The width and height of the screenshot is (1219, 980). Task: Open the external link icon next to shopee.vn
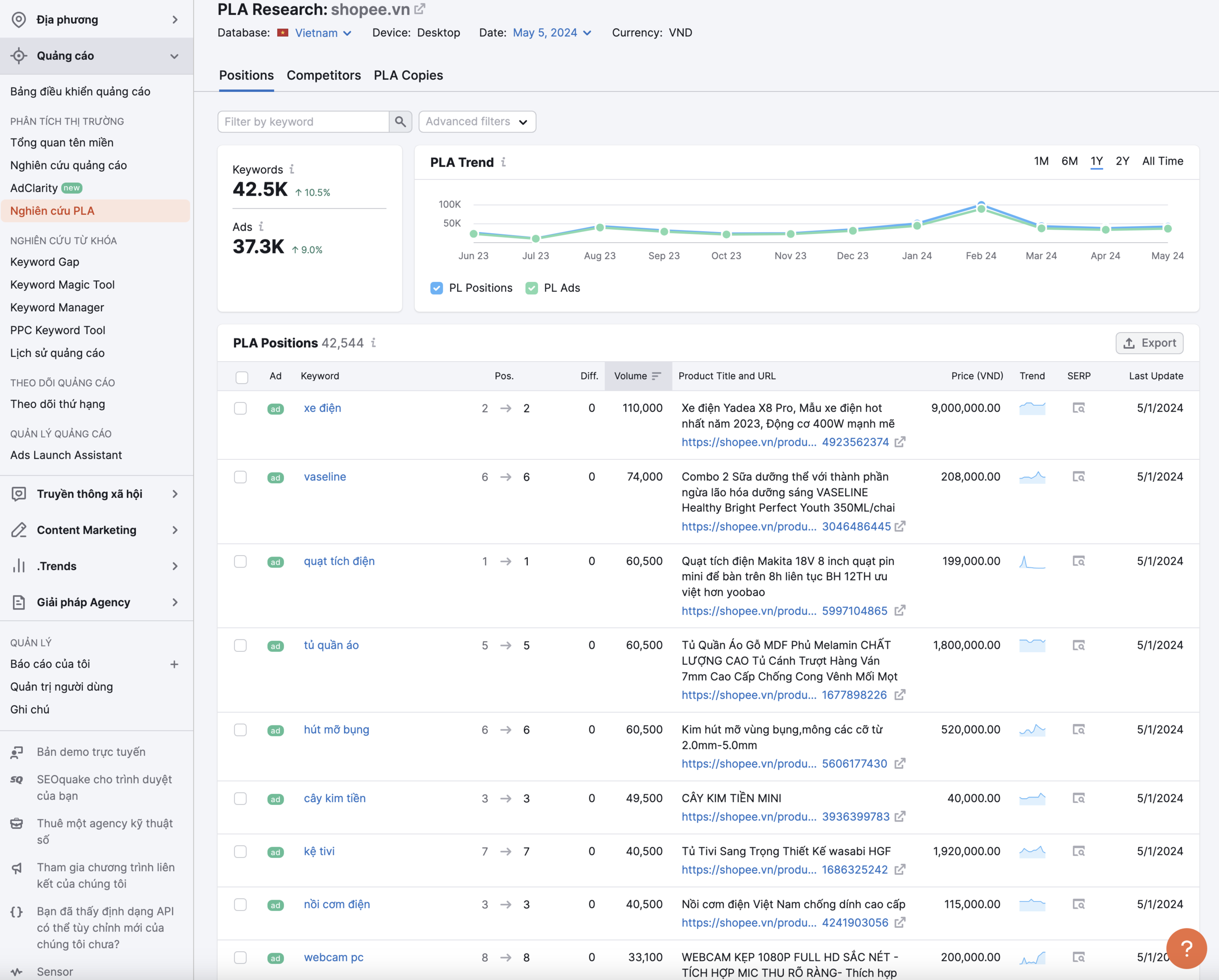[x=420, y=9]
